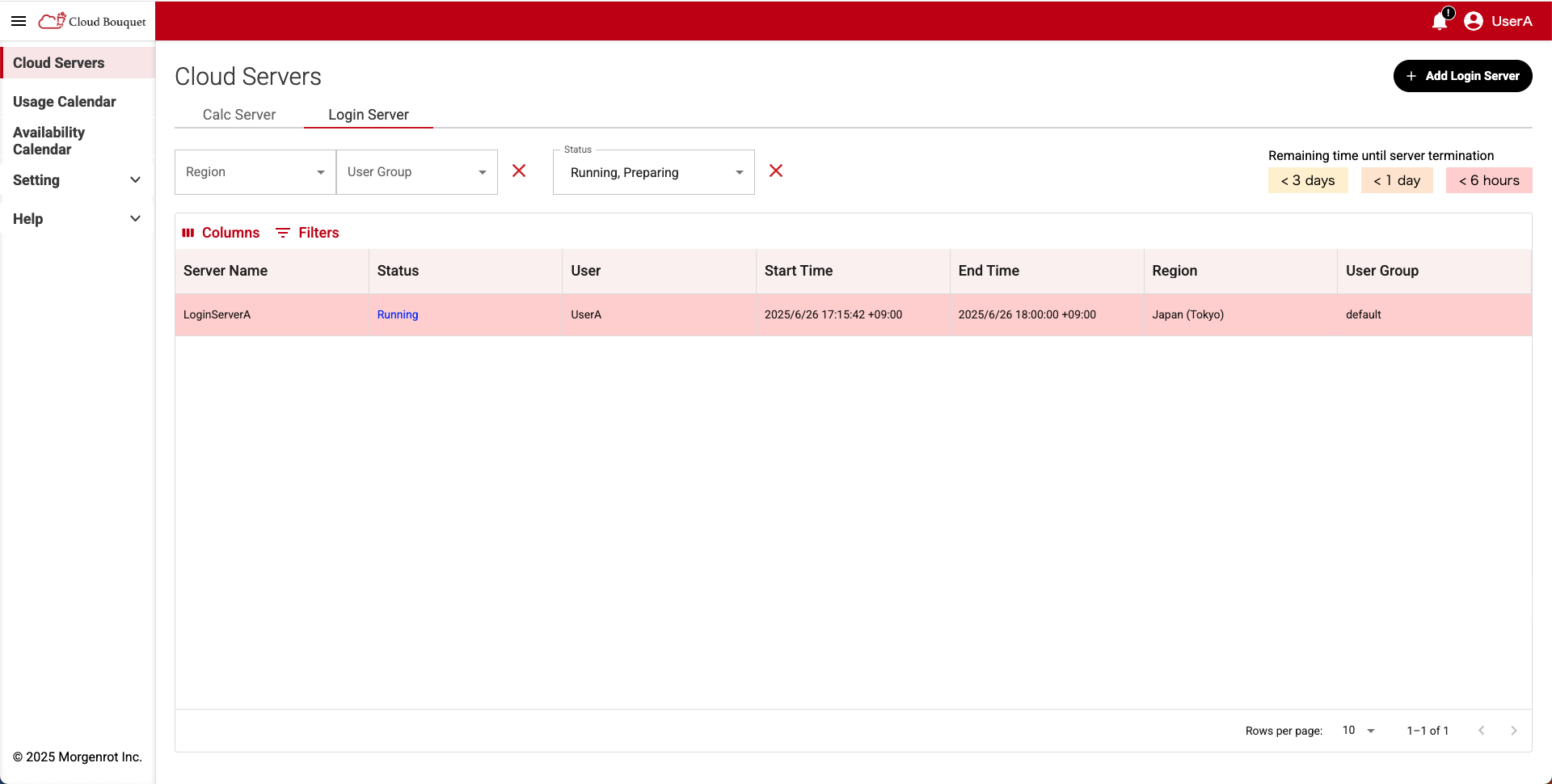Click the '< 3 days' legend swatch
Screen dimensions: 1552x784
point(1308,180)
